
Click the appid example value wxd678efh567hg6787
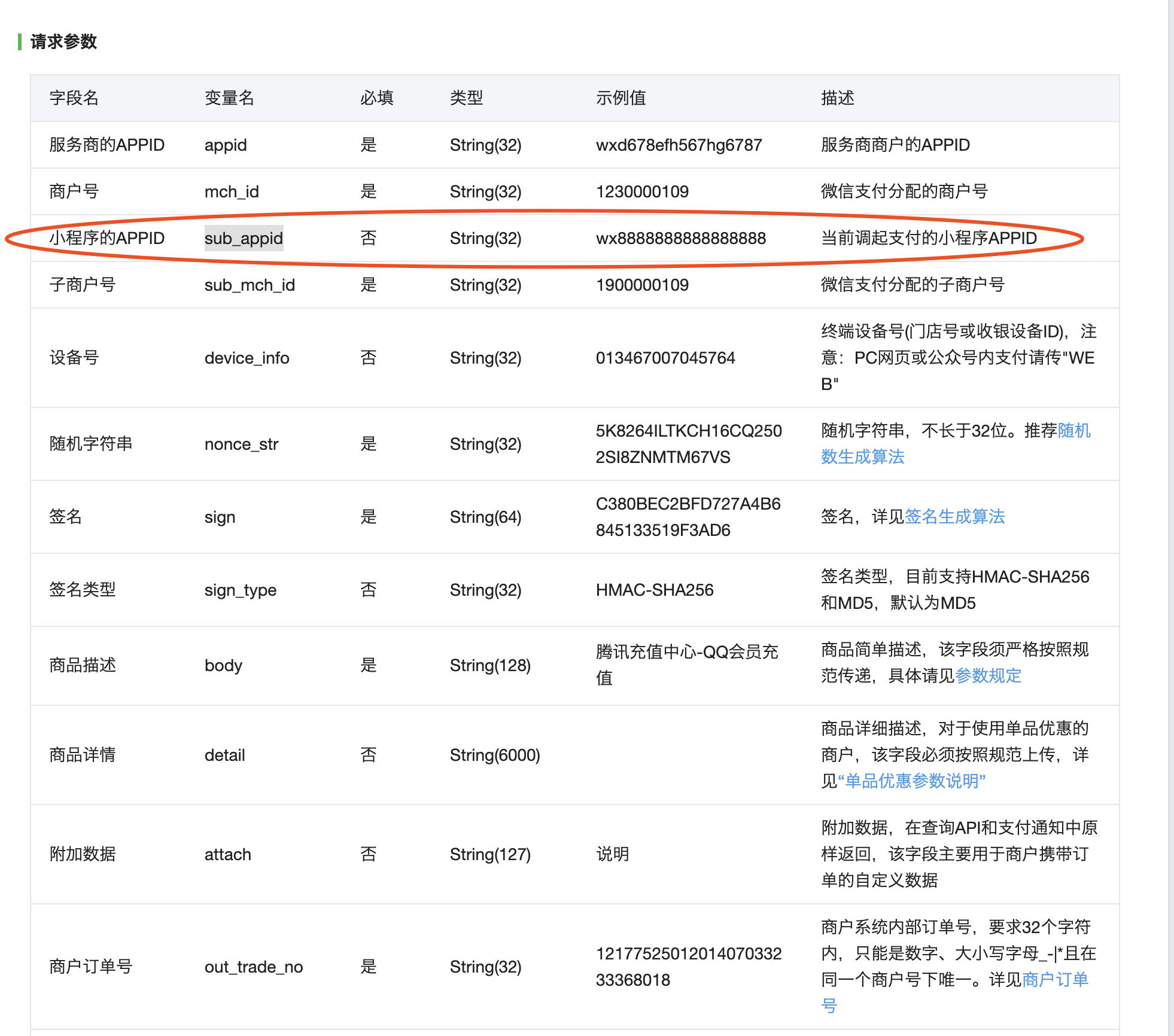pyautogui.click(x=679, y=145)
